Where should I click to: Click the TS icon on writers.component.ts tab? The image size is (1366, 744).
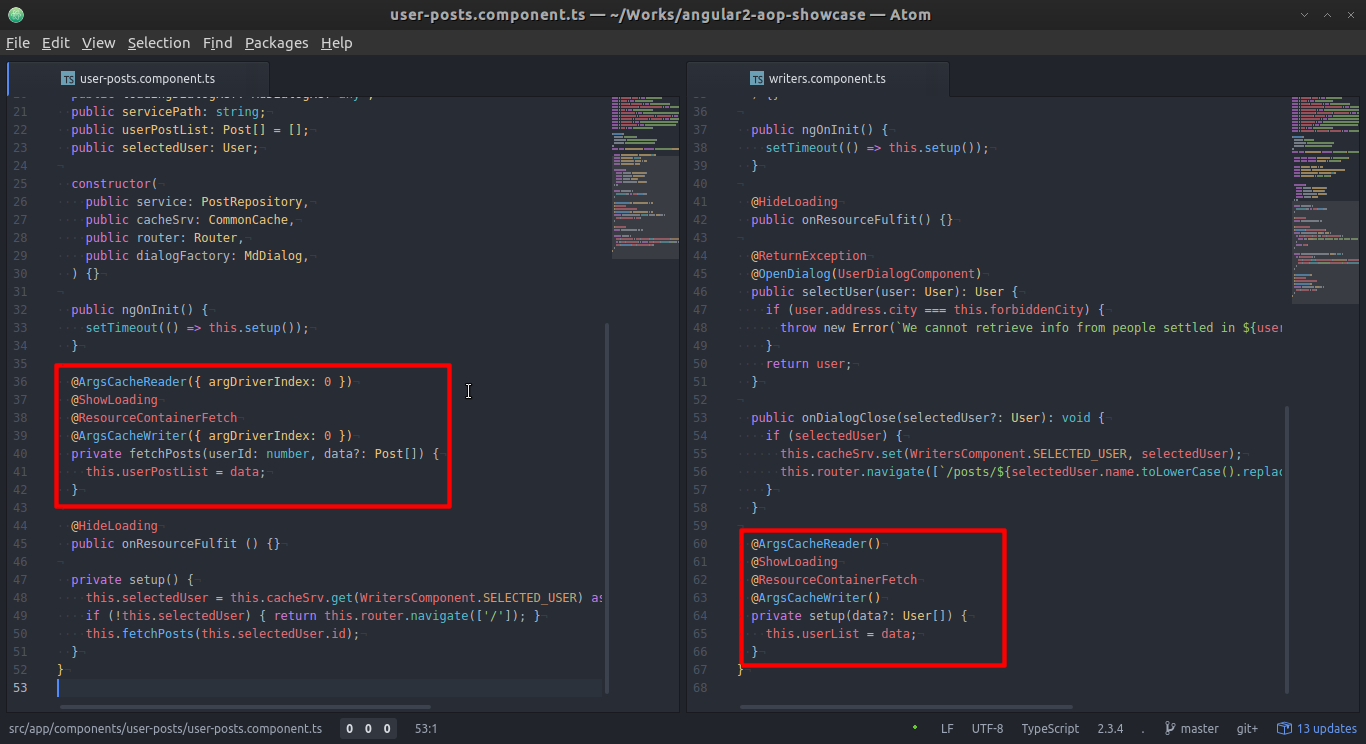(x=757, y=79)
